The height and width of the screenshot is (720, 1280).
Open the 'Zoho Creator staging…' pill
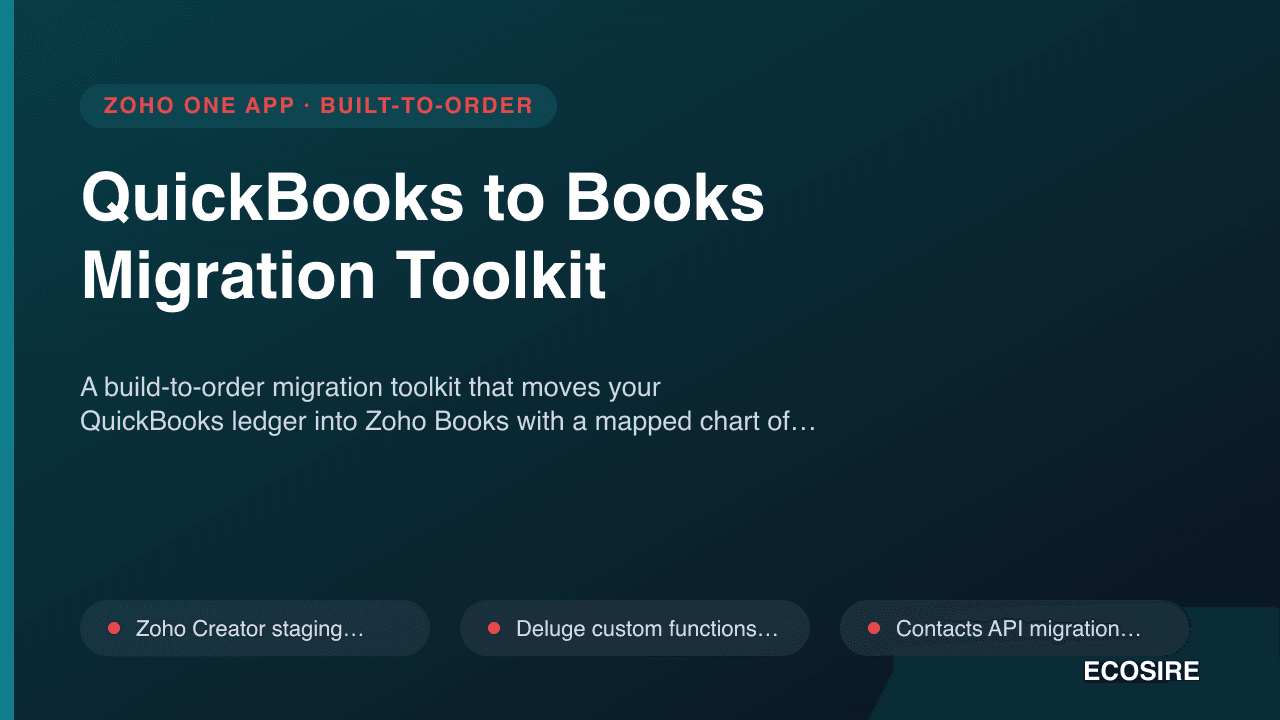(x=255, y=628)
